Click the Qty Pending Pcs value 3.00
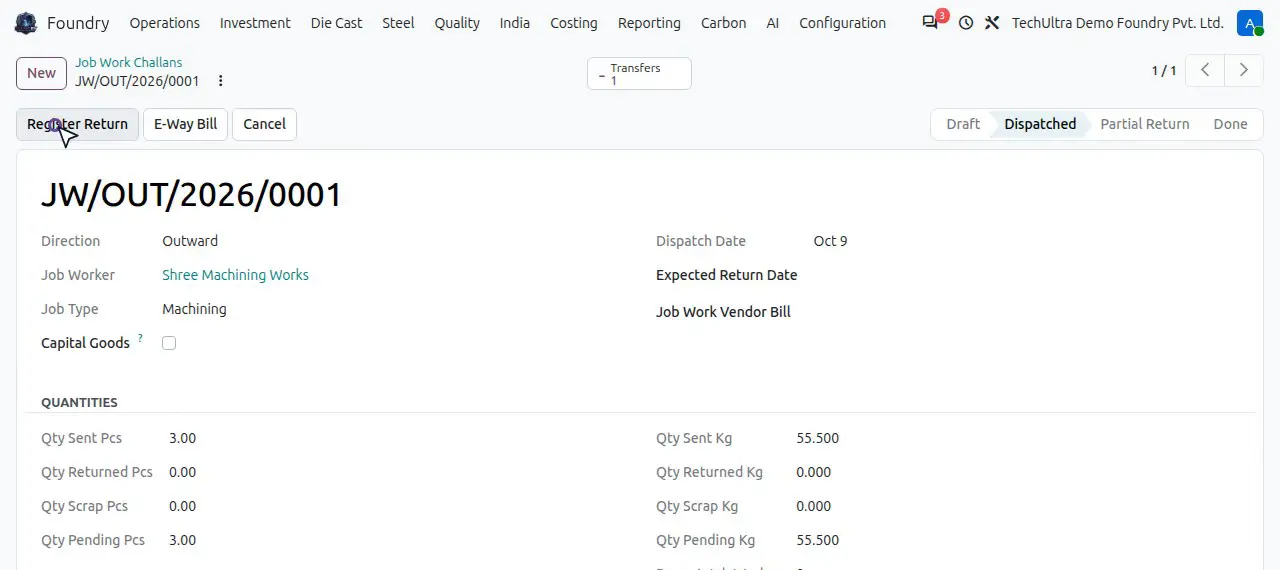Image resolution: width=1280 pixels, height=570 pixels. (x=182, y=540)
